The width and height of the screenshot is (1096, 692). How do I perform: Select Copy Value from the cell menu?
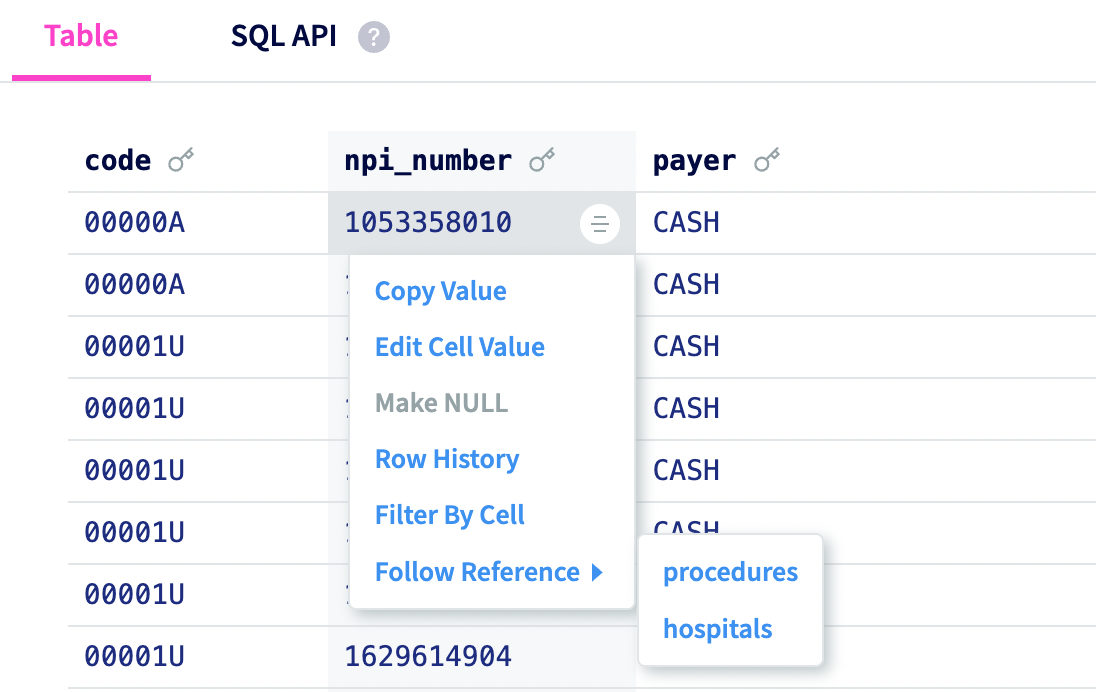tap(440, 291)
